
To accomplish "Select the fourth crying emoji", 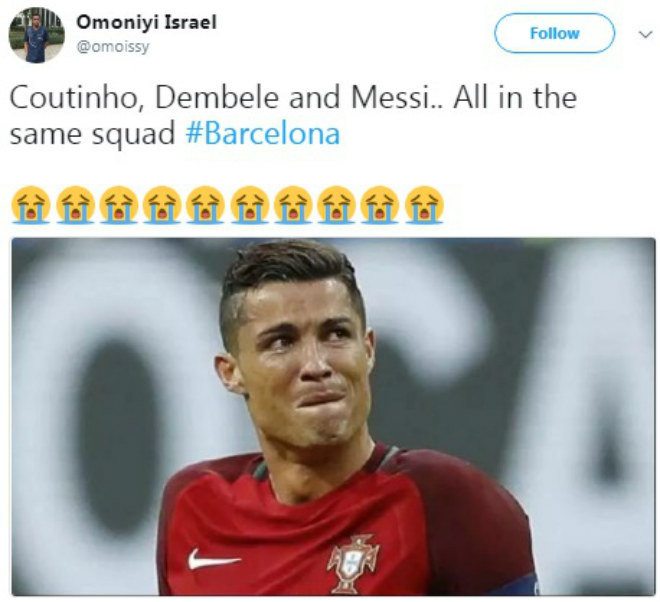I will pyautogui.click(x=162, y=205).
